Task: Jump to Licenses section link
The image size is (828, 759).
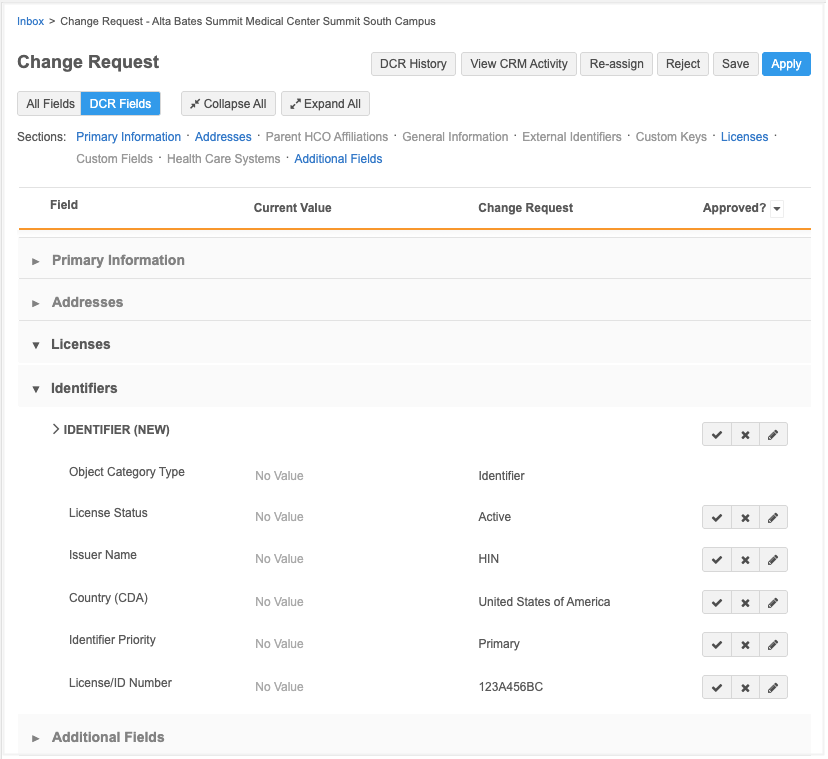Action: click(x=744, y=137)
